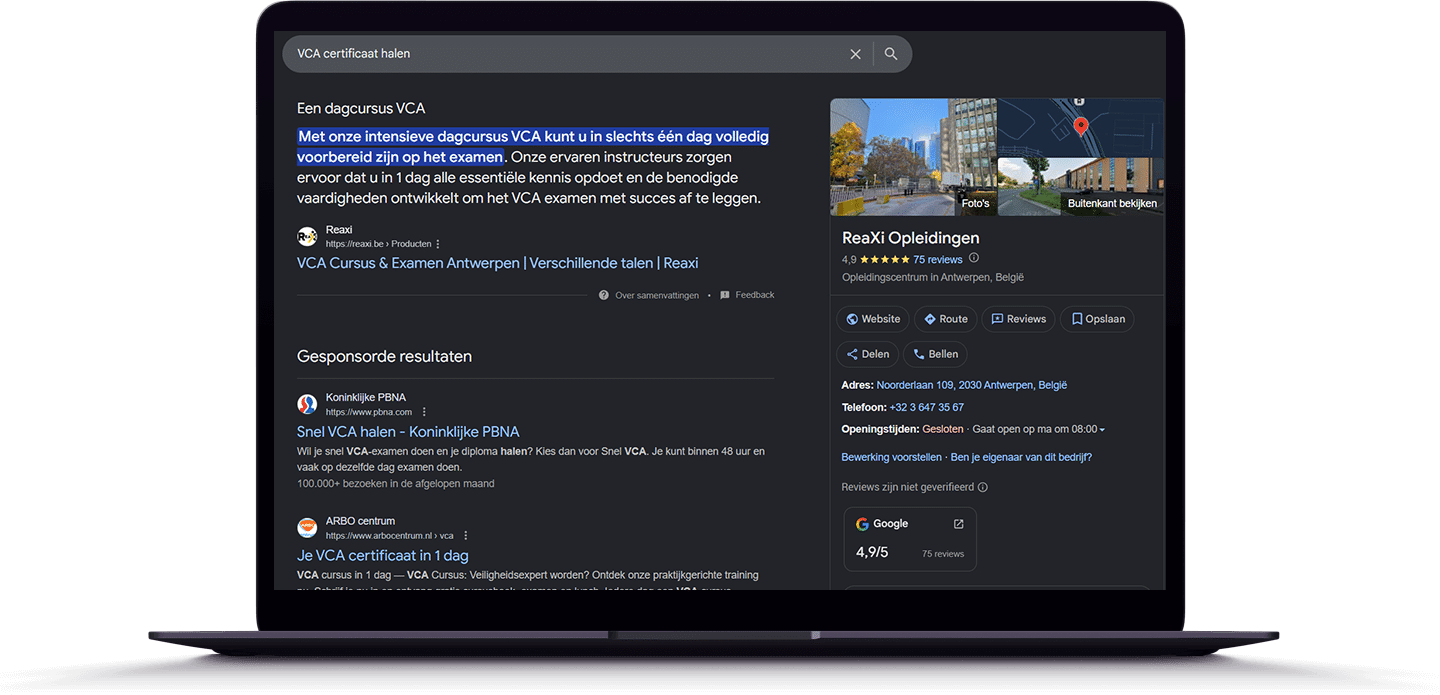Open the 'VCA Cursus & Examen Antwerpen' result link
Image resolution: width=1440 pixels, height=695 pixels.
point(497,263)
